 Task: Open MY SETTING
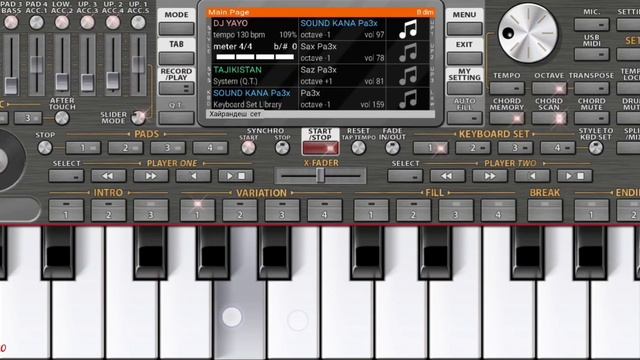464,88
